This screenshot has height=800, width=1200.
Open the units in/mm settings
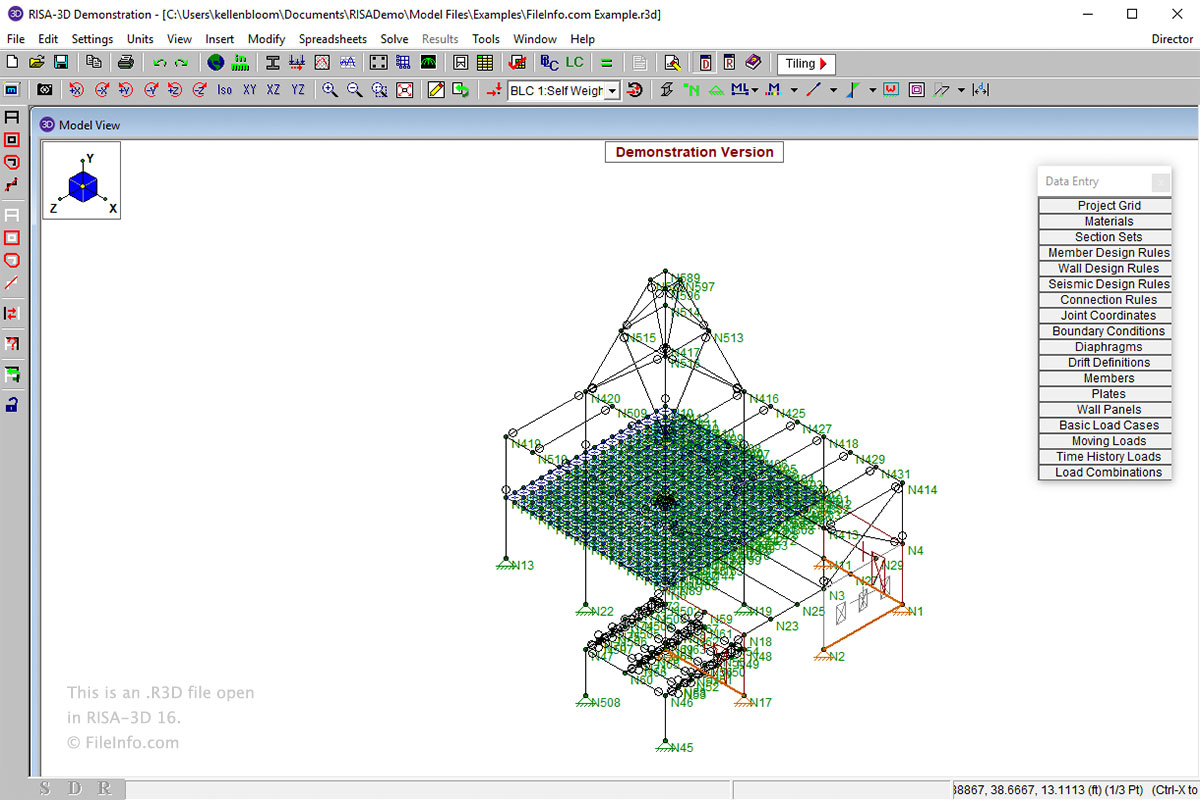pyautogui.click(x=240, y=63)
